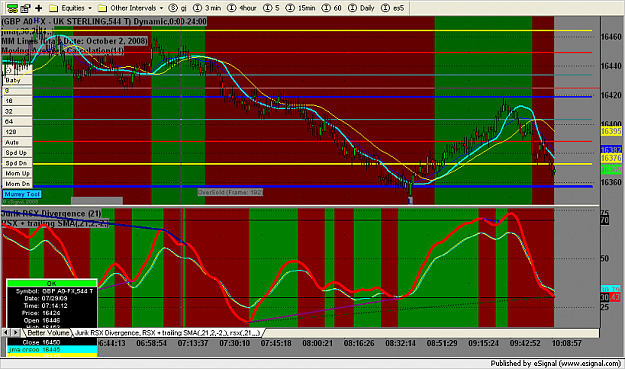Click the black plus add icon
625x369 pixels.
pyautogui.click(x=39, y=8)
